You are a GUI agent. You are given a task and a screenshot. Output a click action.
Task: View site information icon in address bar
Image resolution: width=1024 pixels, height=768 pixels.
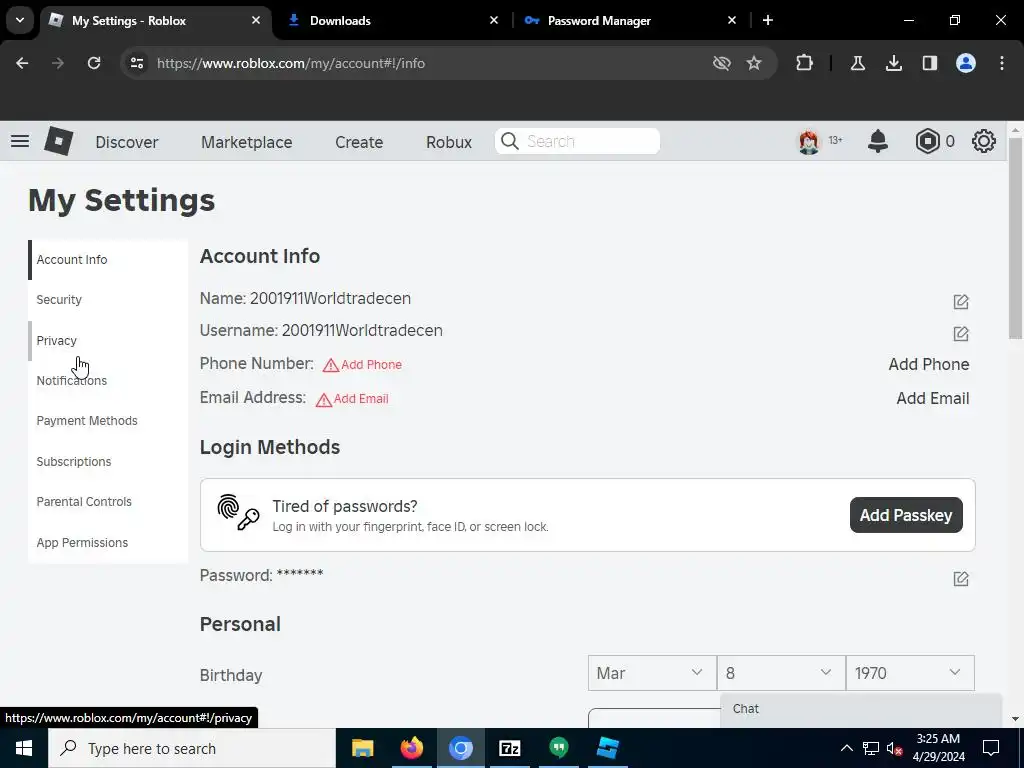tap(136, 63)
